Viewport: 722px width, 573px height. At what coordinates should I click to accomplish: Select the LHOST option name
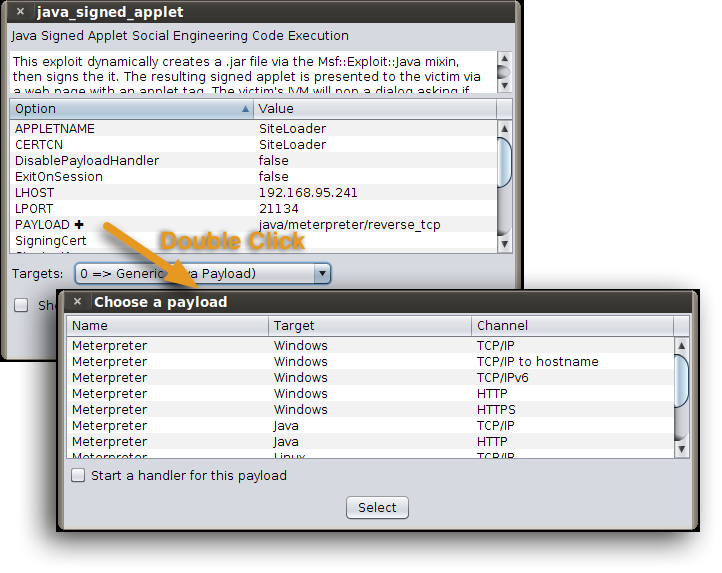[35, 193]
